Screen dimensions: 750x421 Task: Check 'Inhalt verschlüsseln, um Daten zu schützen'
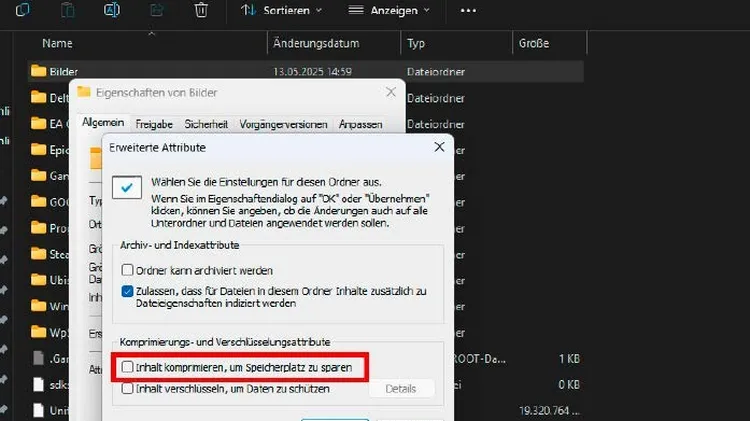(x=127, y=389)
